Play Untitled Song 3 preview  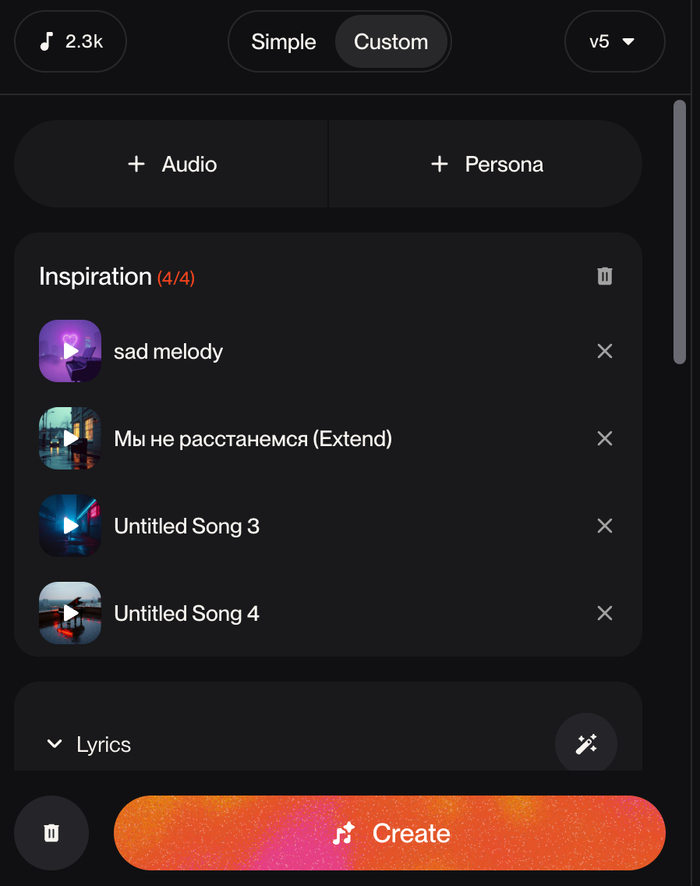coord(70,526)
